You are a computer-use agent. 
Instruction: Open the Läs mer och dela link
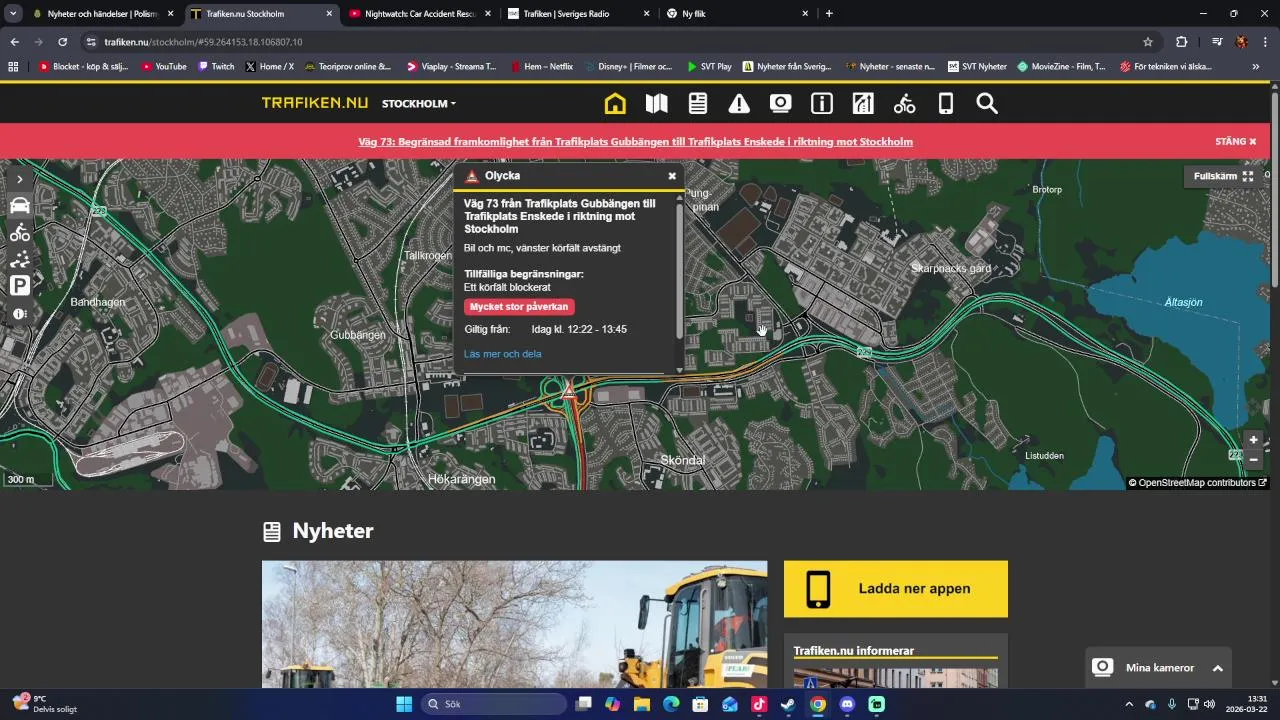click(503, 354)
